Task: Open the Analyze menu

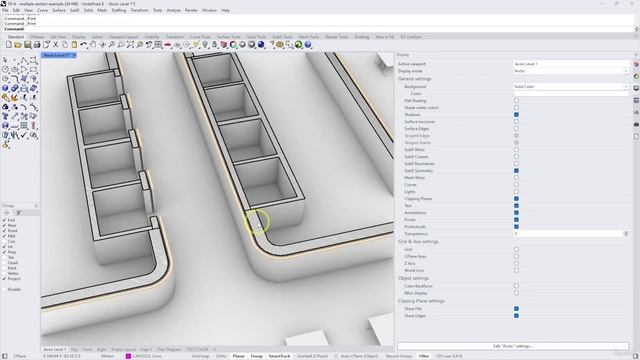Action: click(x=173, y=10)
